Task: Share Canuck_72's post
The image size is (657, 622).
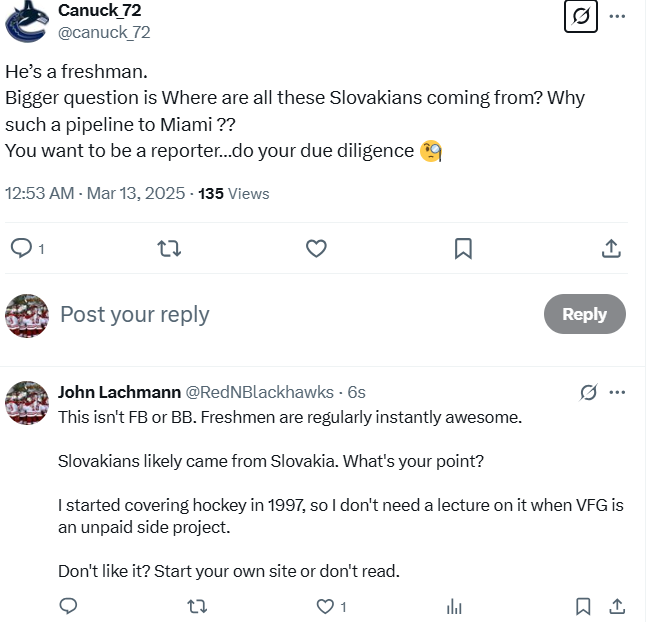Action: pyautogui.click(x=611, y=248)
